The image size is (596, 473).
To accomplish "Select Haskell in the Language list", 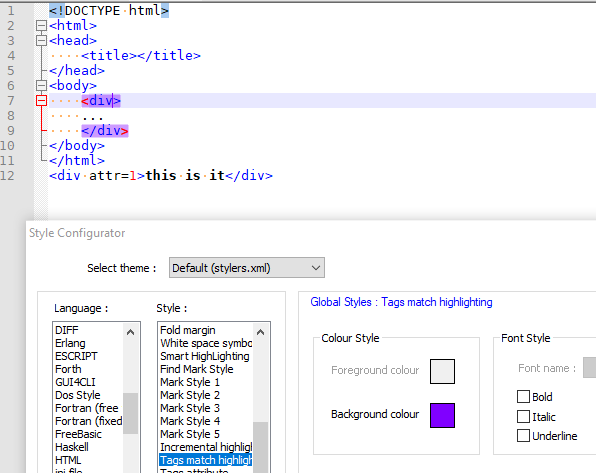I will (89, 447).
